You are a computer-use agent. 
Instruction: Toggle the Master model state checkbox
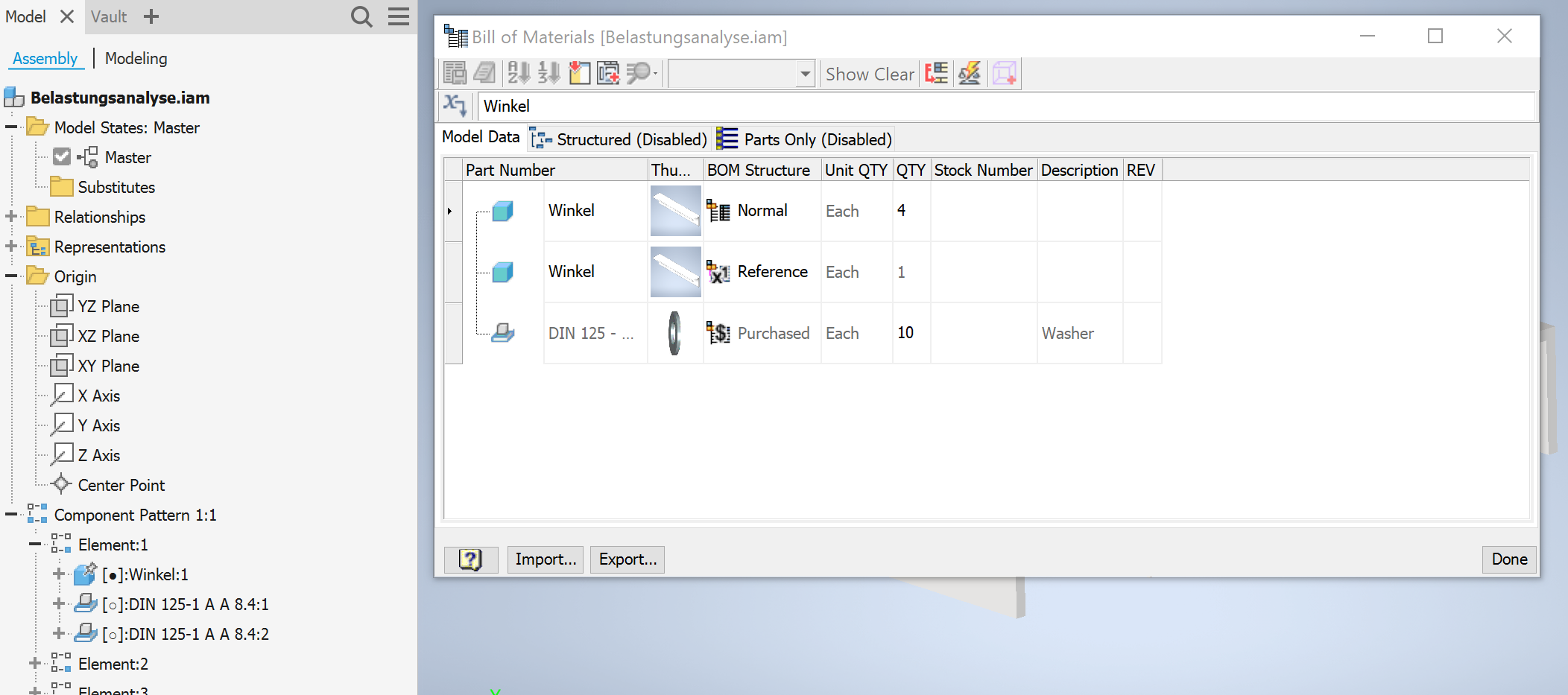pos(61,156)
